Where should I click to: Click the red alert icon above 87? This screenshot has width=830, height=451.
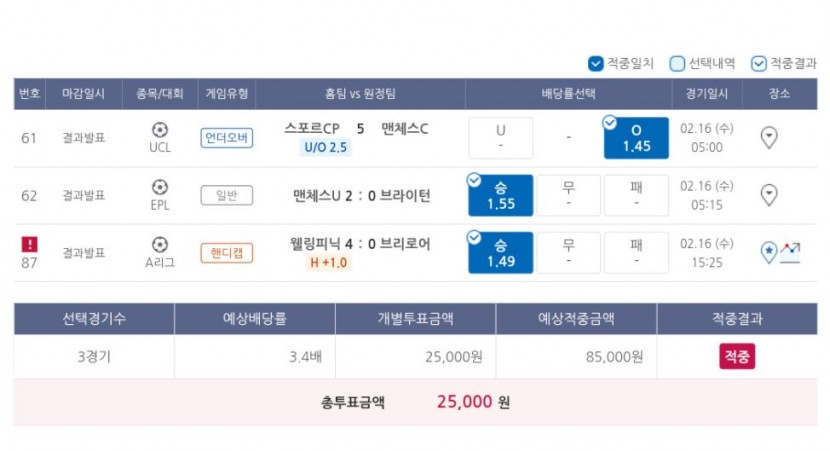tap(30, 244)
